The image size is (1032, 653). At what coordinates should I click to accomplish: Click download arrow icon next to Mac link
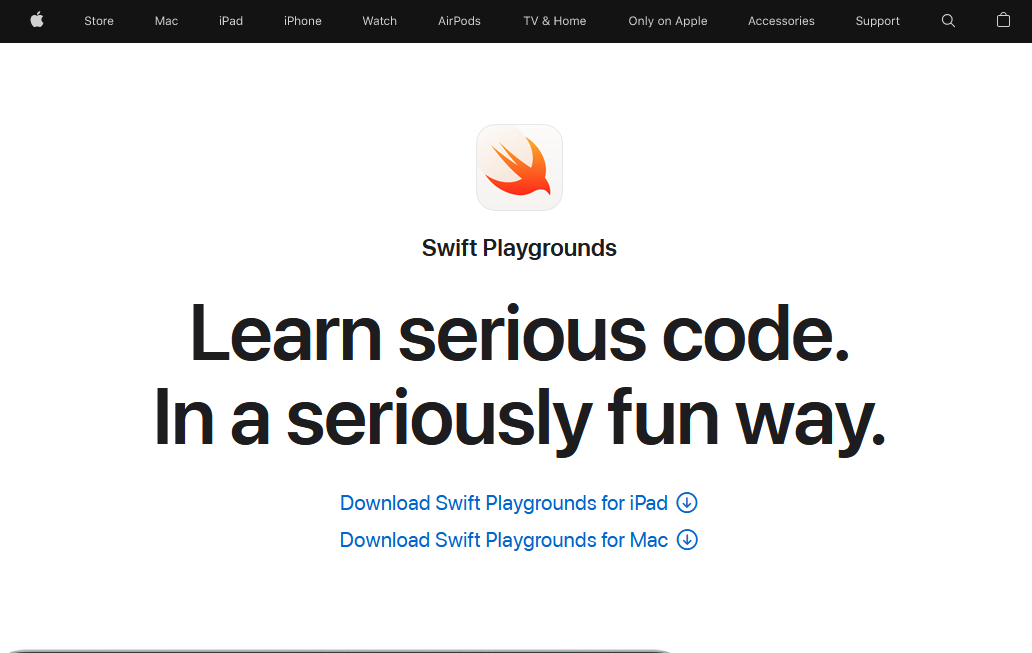coord(687,540)
